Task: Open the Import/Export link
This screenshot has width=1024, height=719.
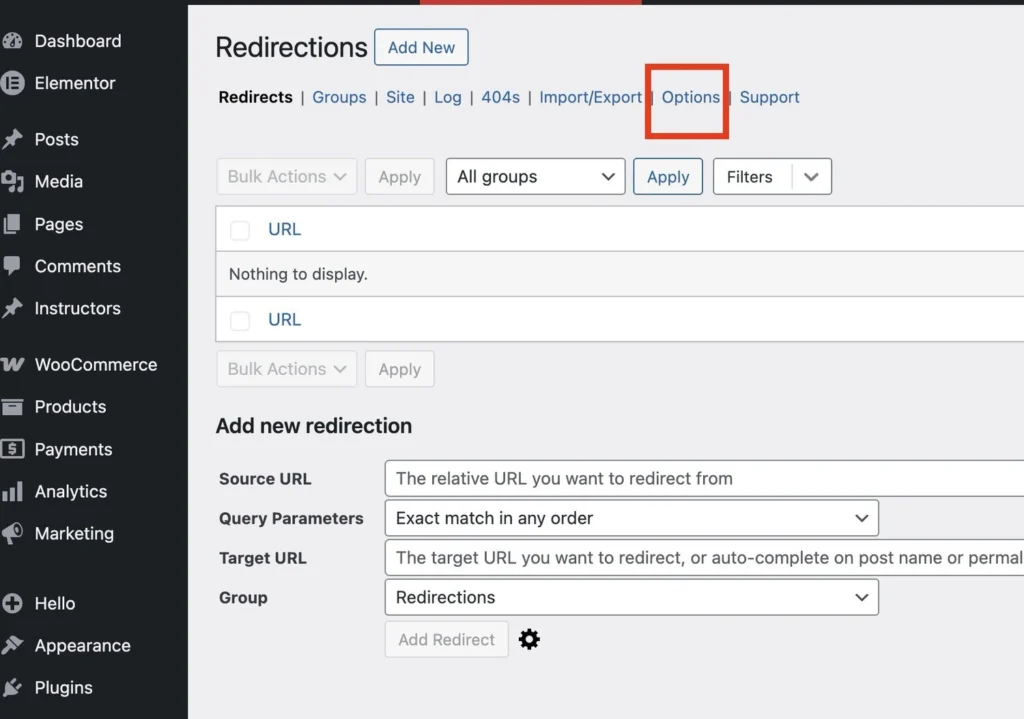Action: point(590,97)
